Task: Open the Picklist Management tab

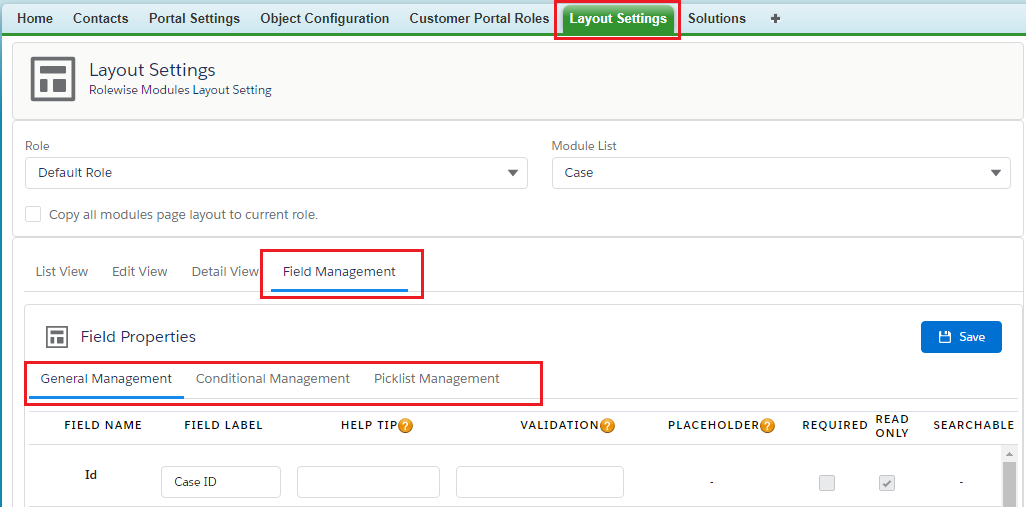Action: [x=437, y=379]
